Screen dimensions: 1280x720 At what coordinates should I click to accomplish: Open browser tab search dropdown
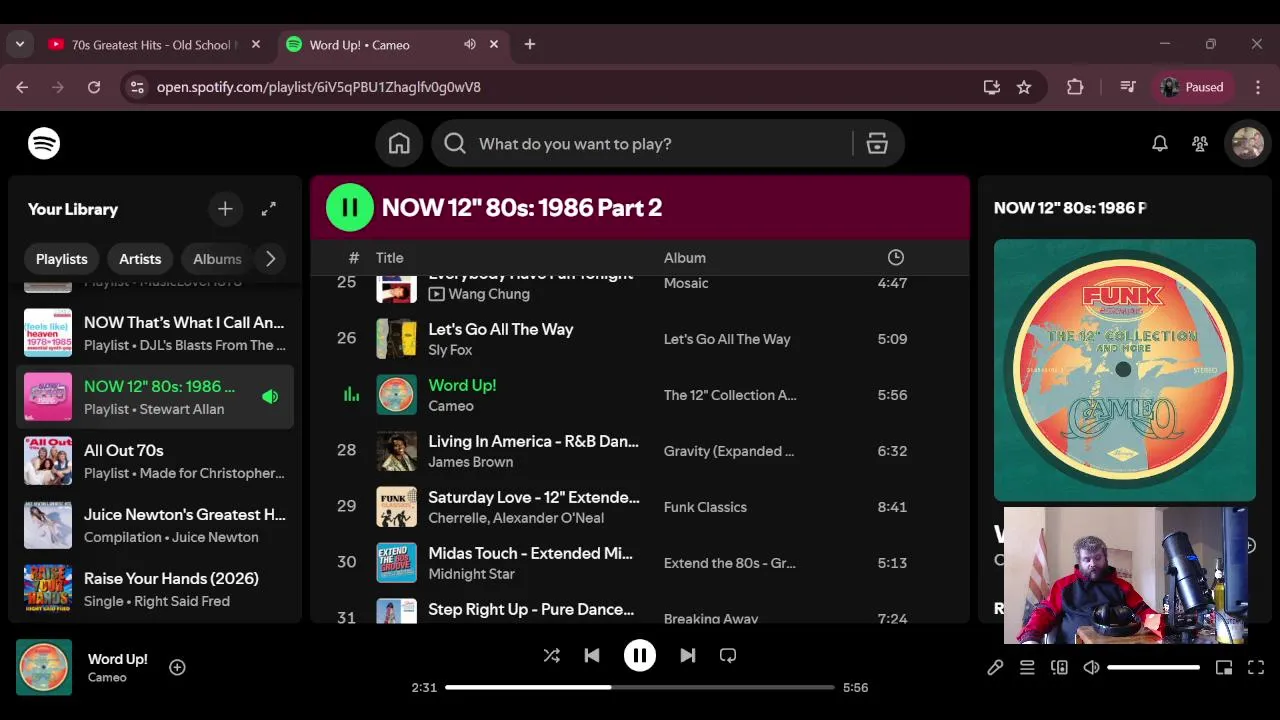point(19,45)
